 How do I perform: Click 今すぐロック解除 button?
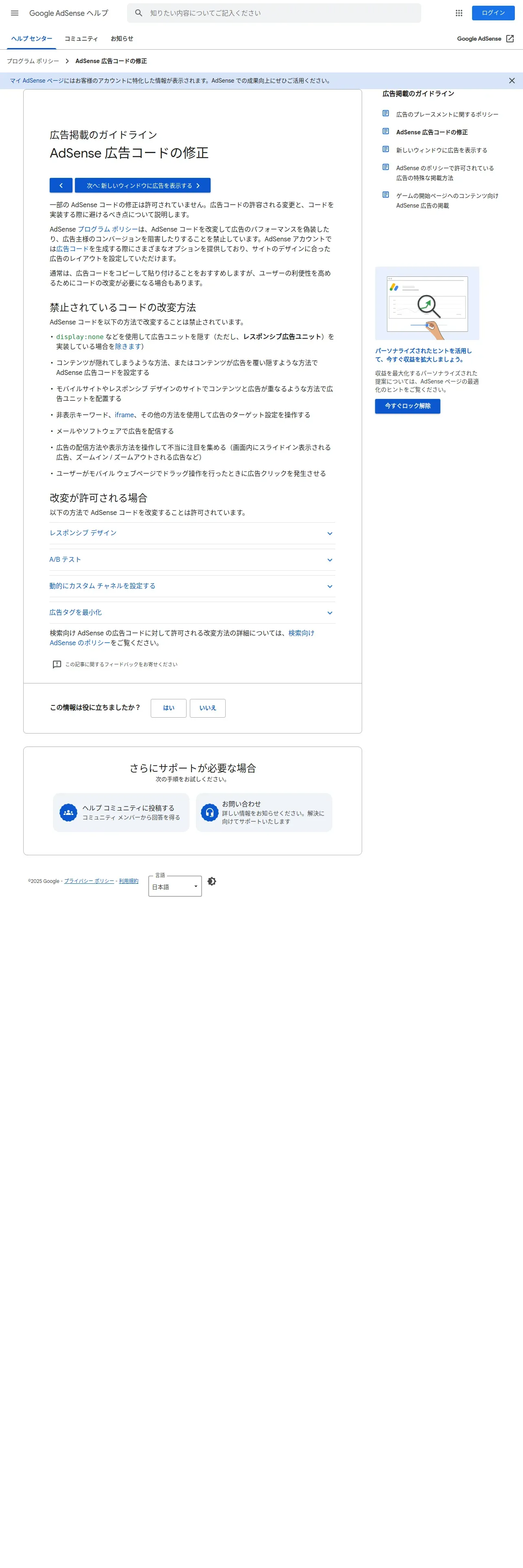(407, 406)
